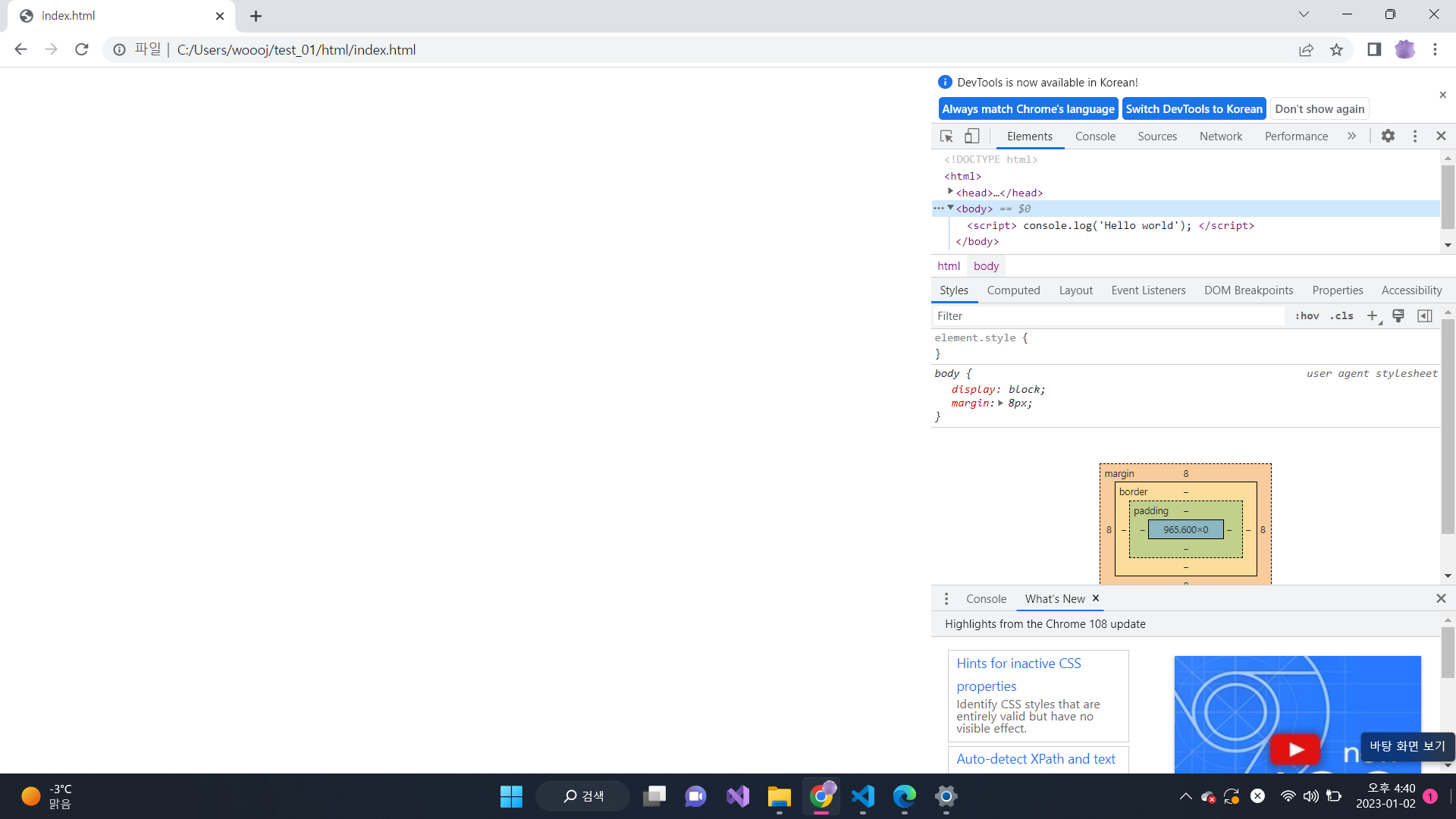Viewport: 1456px width, 819px height.
Task: Expand the margin shorthand property
Action: pyautogui.click(x=1001, y=403)
